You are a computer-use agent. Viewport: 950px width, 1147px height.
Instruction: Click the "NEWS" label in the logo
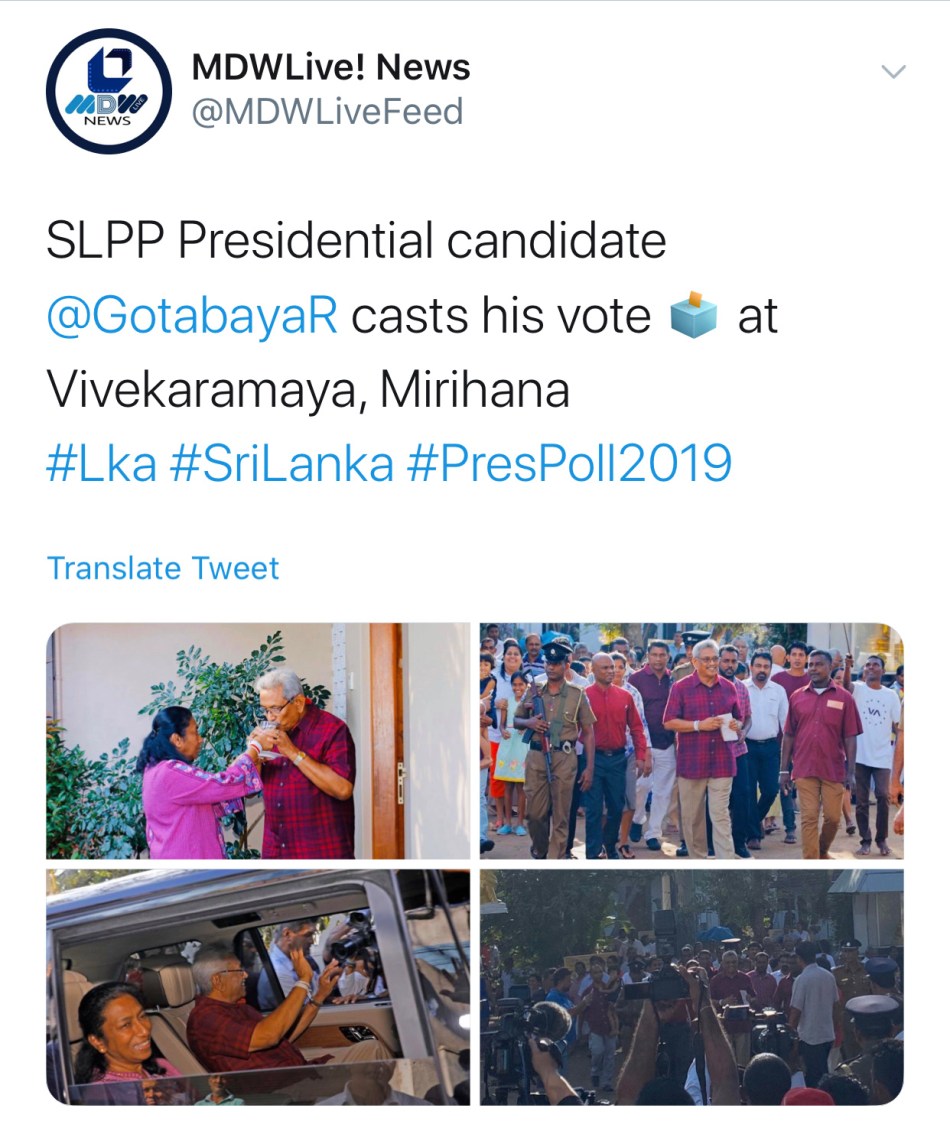click(x=108, y=120)
